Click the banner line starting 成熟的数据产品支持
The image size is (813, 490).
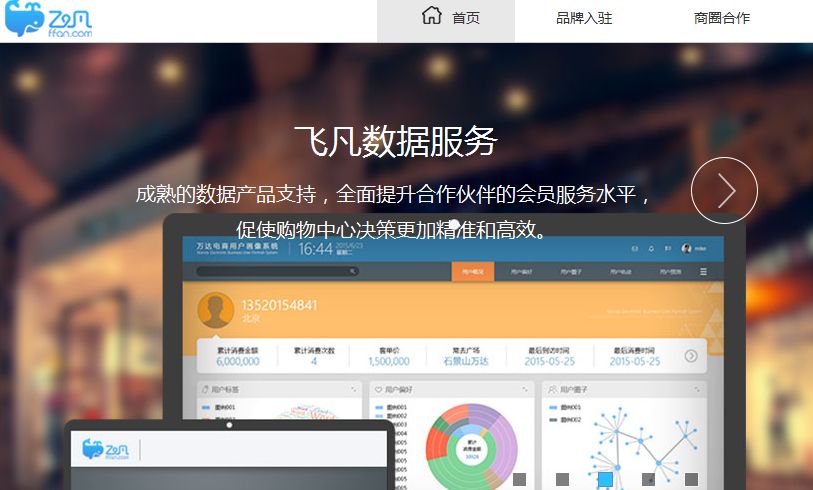pos(393,194)
